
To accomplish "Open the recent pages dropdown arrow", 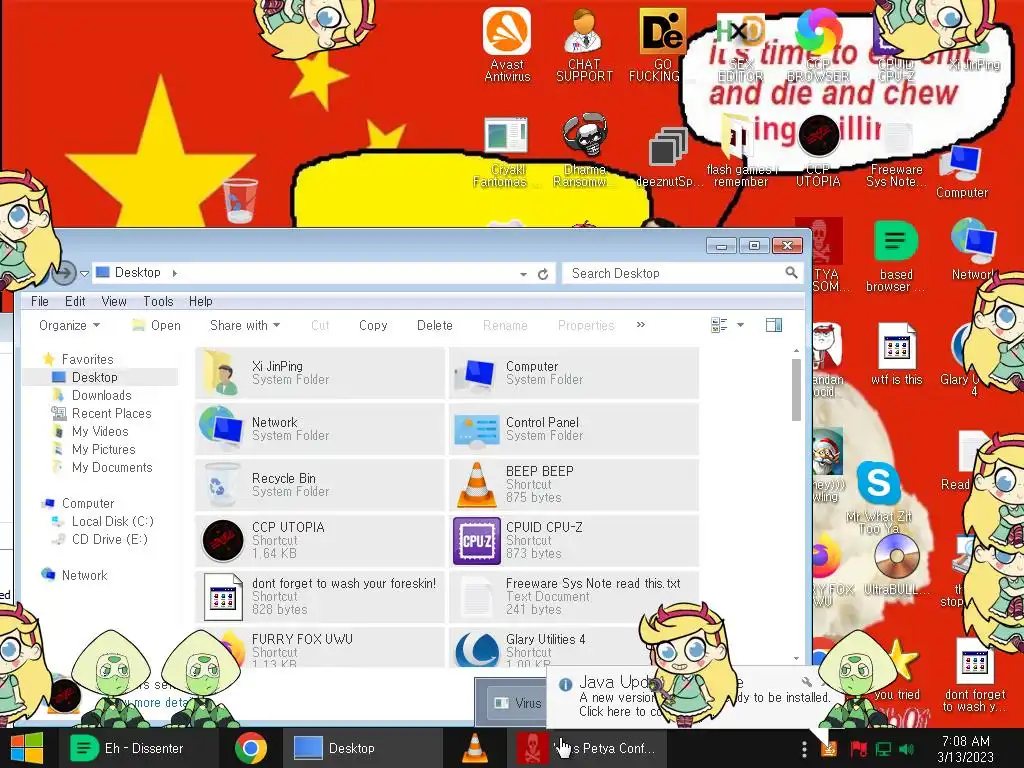I will (84, 274).
